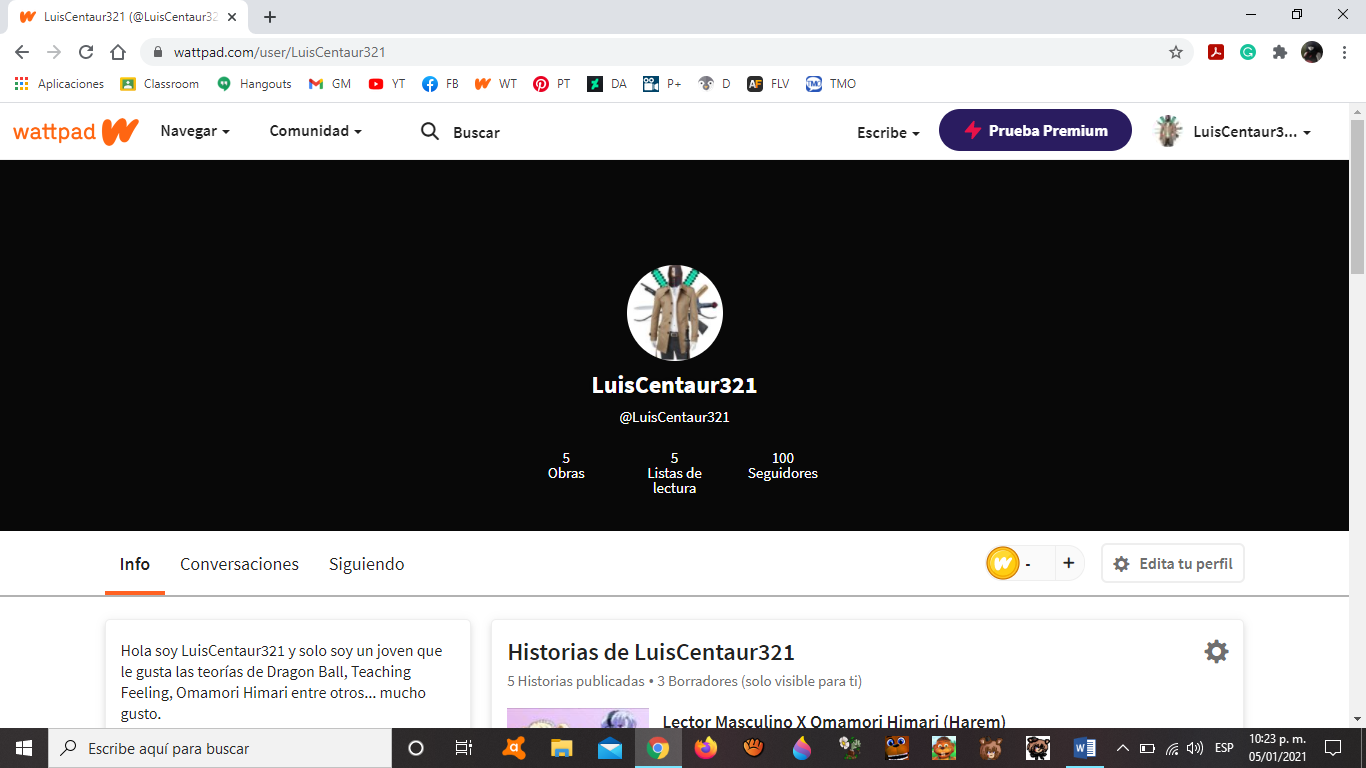Image resolution: width=1366 pixels, height=768 pixels.
Task: Switch to the Conversaciones tab
Action: (x=239, y=564)
